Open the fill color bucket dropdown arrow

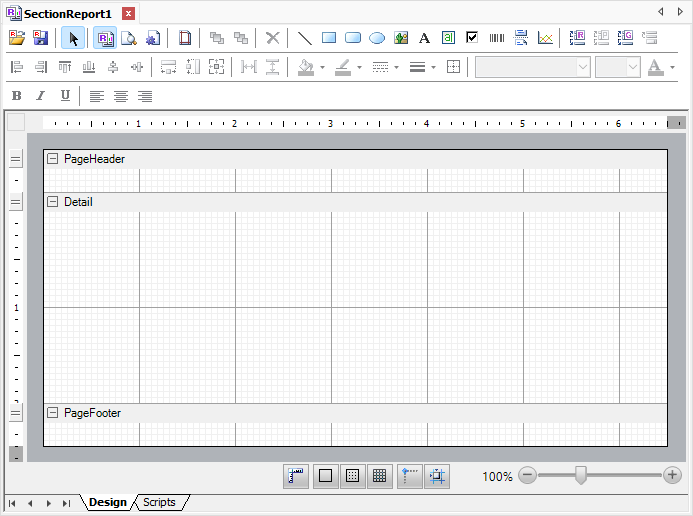pos(322,67)
